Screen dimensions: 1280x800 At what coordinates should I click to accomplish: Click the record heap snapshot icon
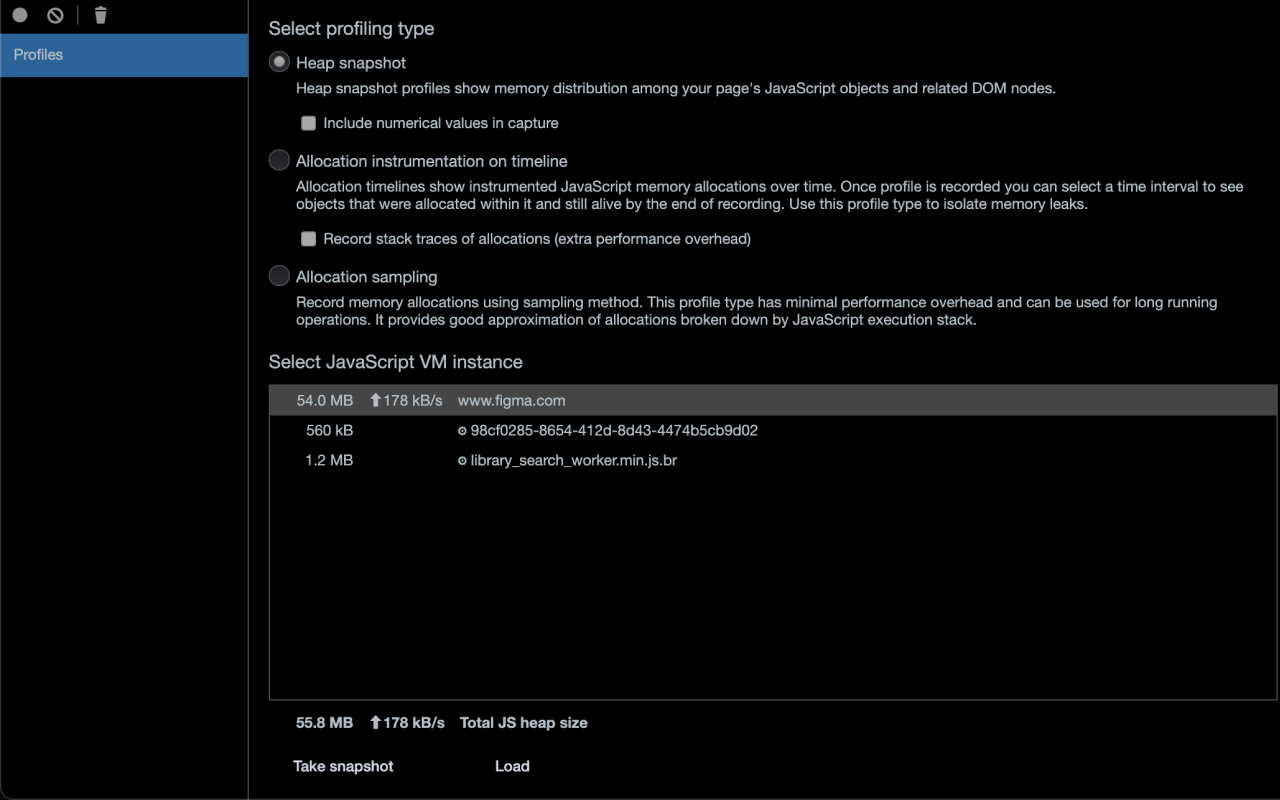[x=18, y=14]
